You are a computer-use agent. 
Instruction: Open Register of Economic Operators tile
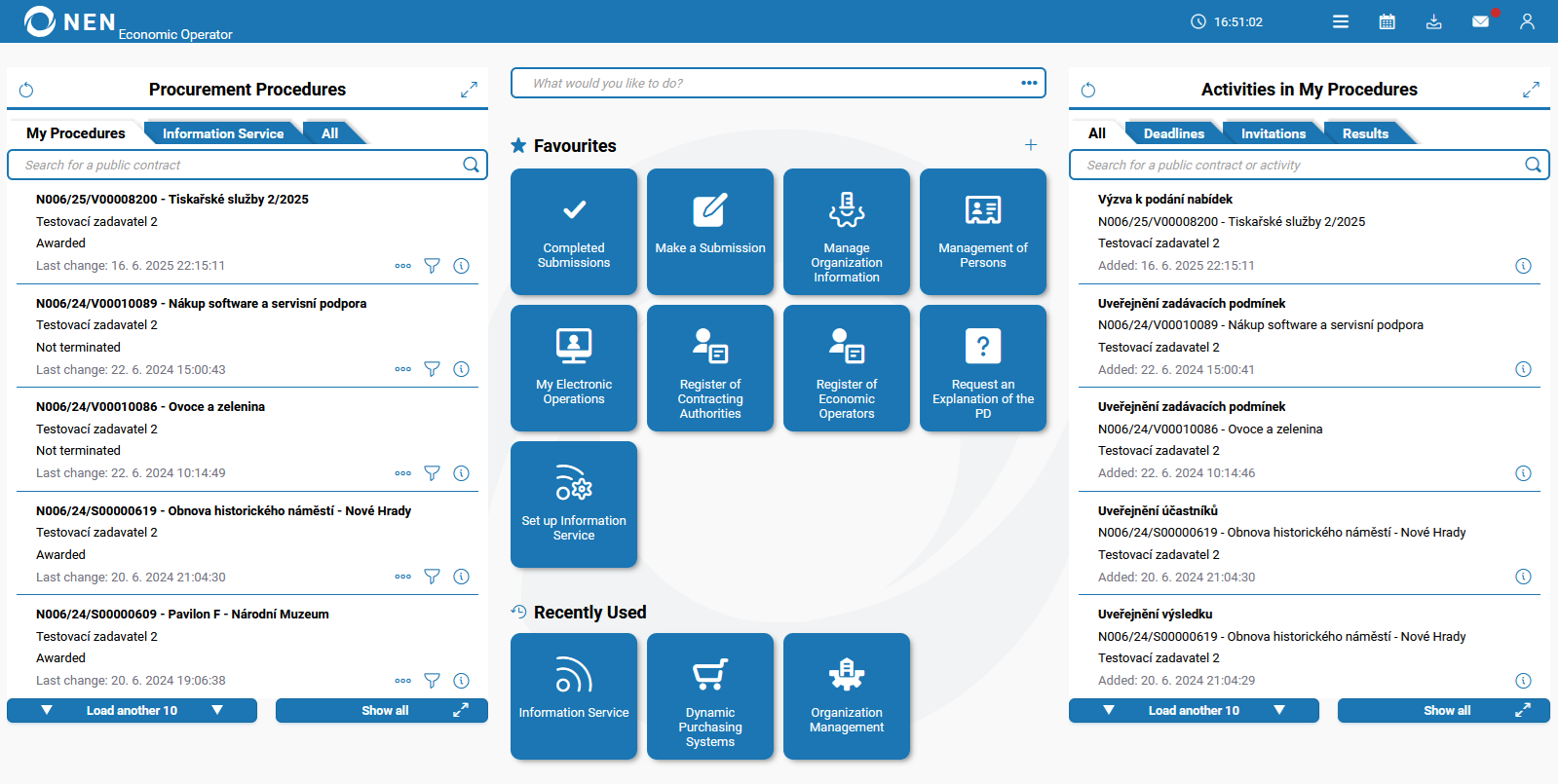[x=847, y=368]
